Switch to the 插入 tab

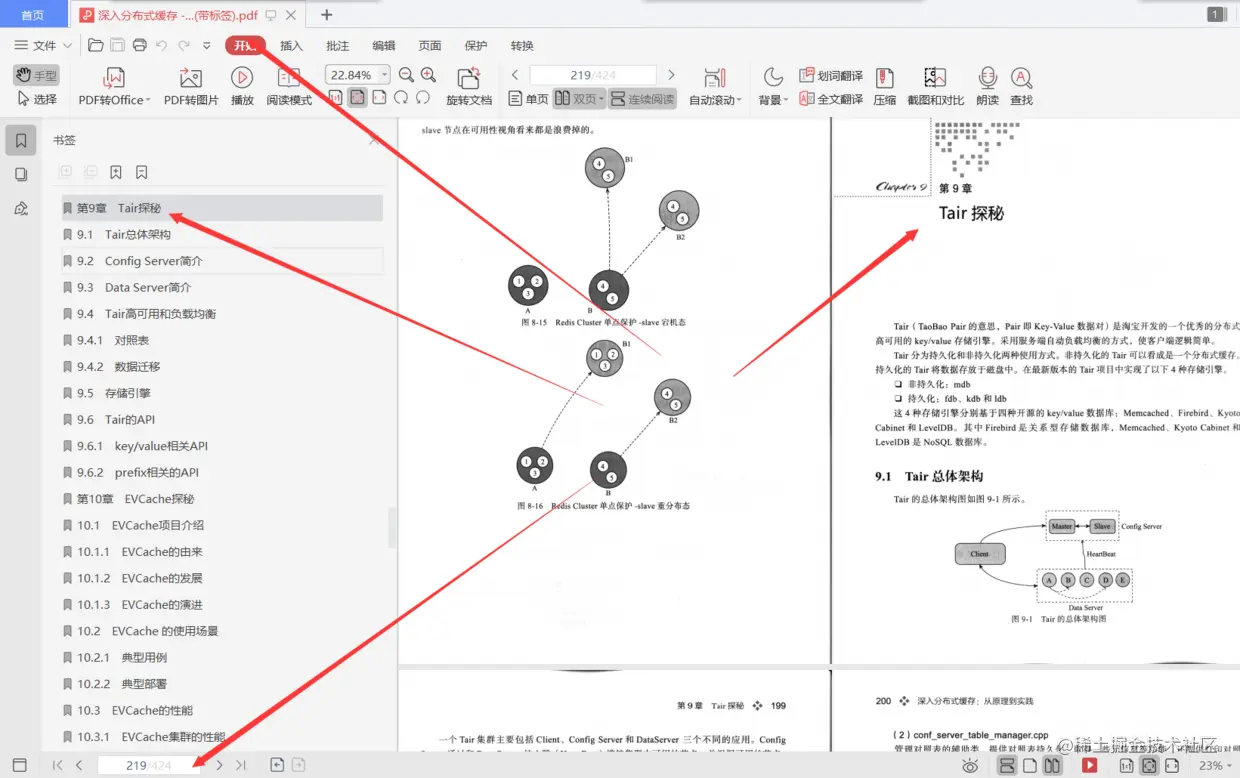coord(291,45)
